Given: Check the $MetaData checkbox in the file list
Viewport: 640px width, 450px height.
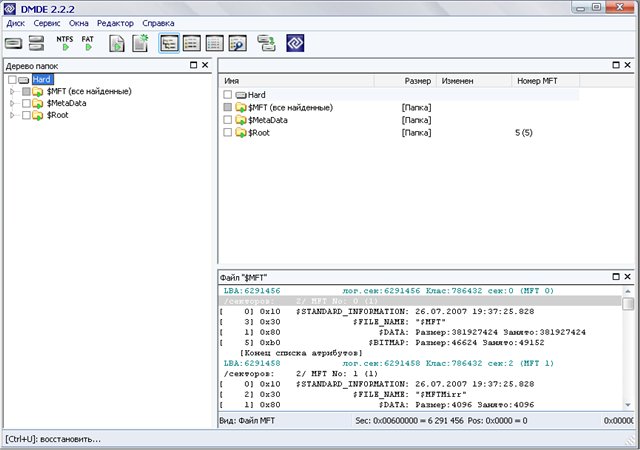Looking at the screenshot, I should pos(228,120).
